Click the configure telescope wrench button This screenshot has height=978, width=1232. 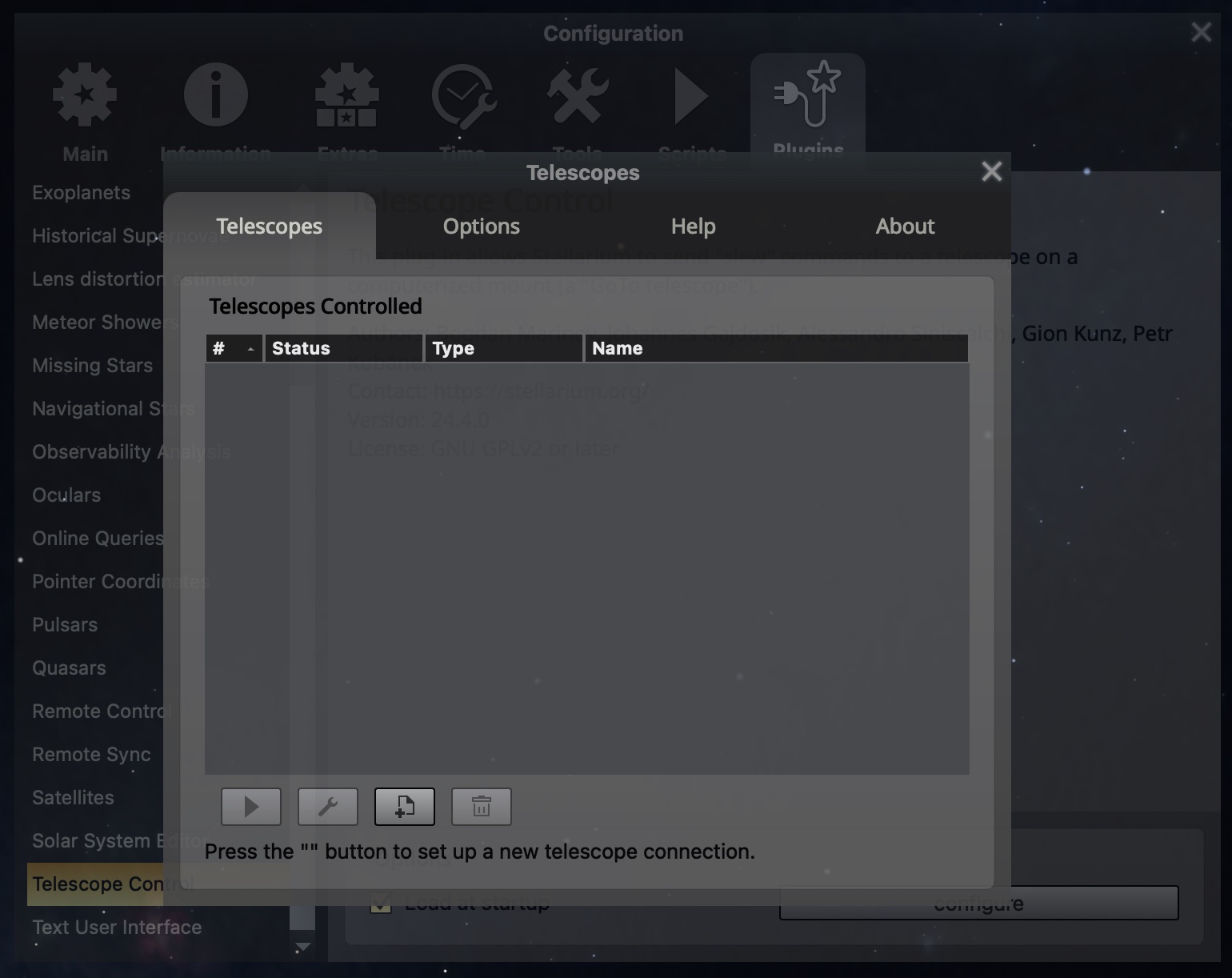click(x=328, y=807)
